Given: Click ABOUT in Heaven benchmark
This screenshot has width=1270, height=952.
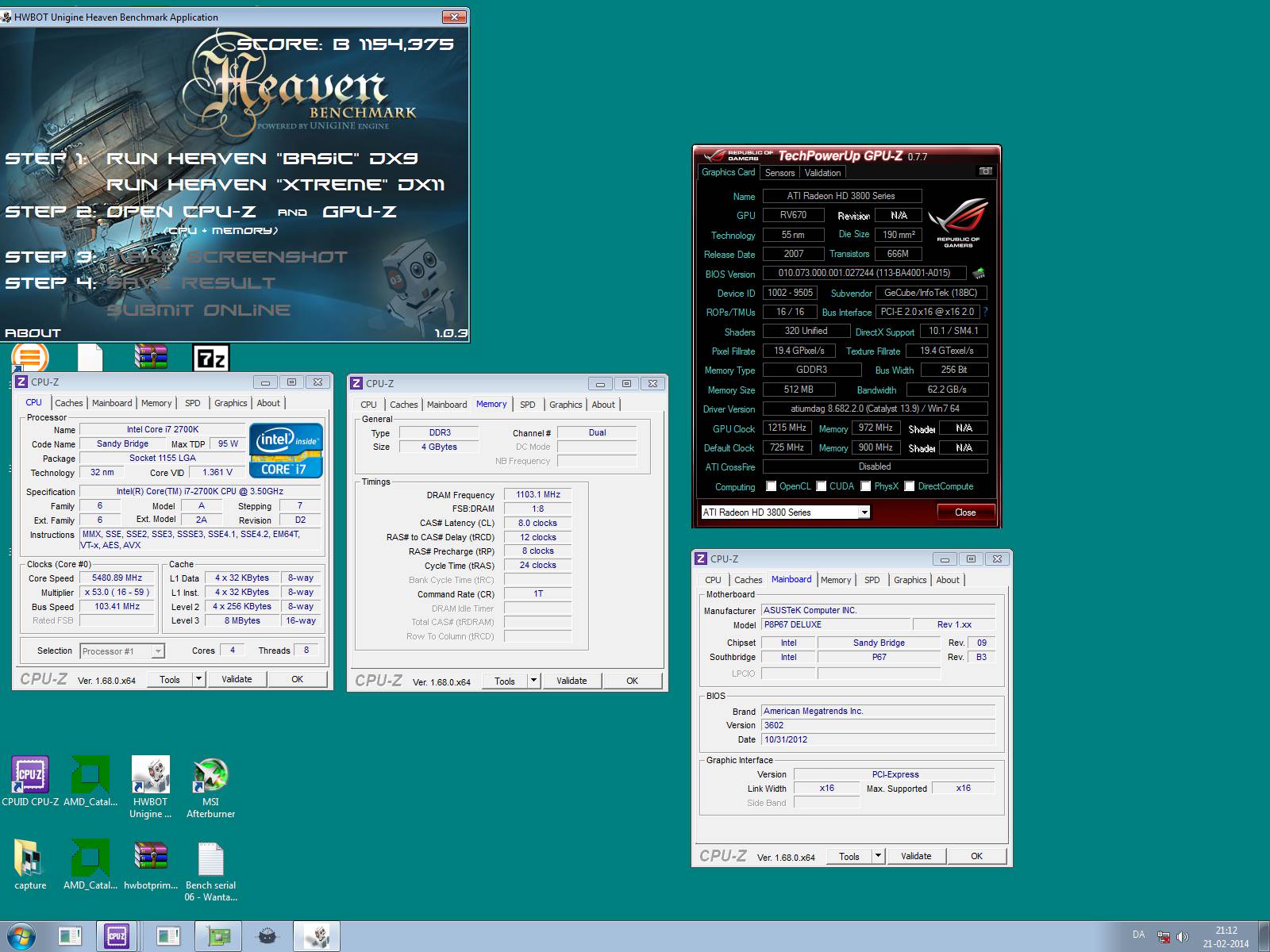Looking at the screenshot, I should coord(33,333).
